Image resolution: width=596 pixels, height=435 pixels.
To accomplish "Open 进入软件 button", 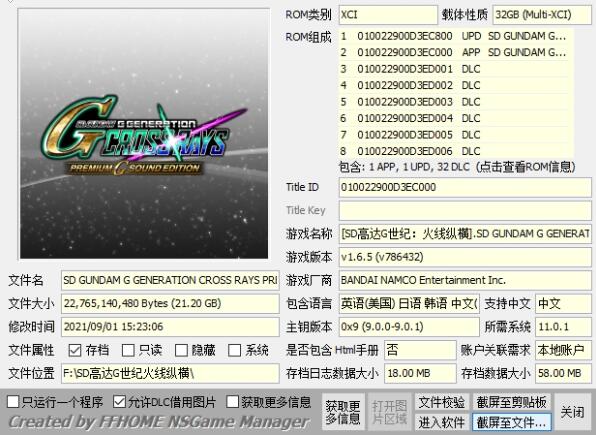I will 442,422.
